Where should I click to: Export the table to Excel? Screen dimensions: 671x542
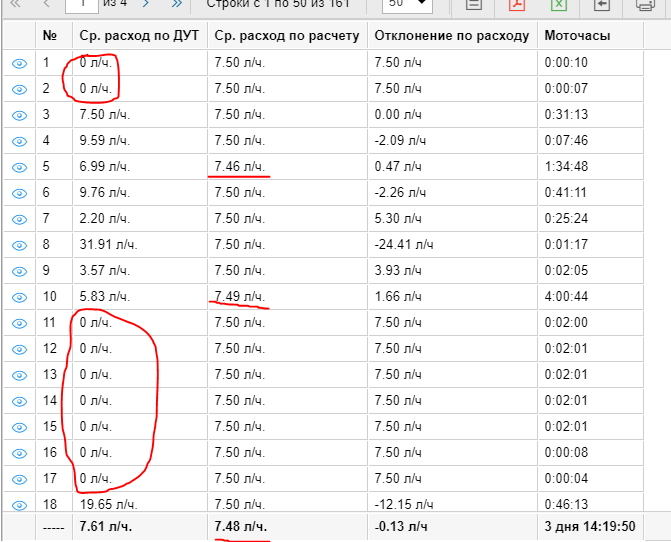pyautogui.click(x=559, y=5)
